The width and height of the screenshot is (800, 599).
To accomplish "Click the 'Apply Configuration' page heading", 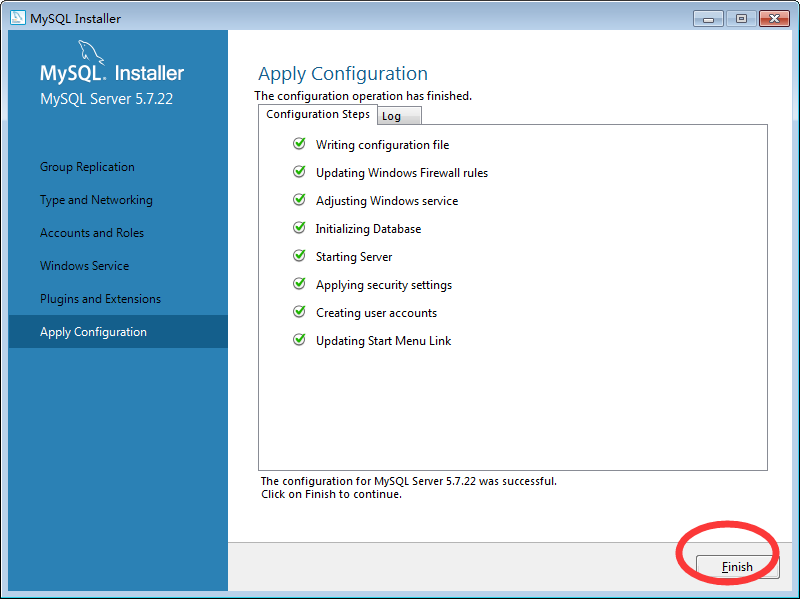I will tap(343, 73).
